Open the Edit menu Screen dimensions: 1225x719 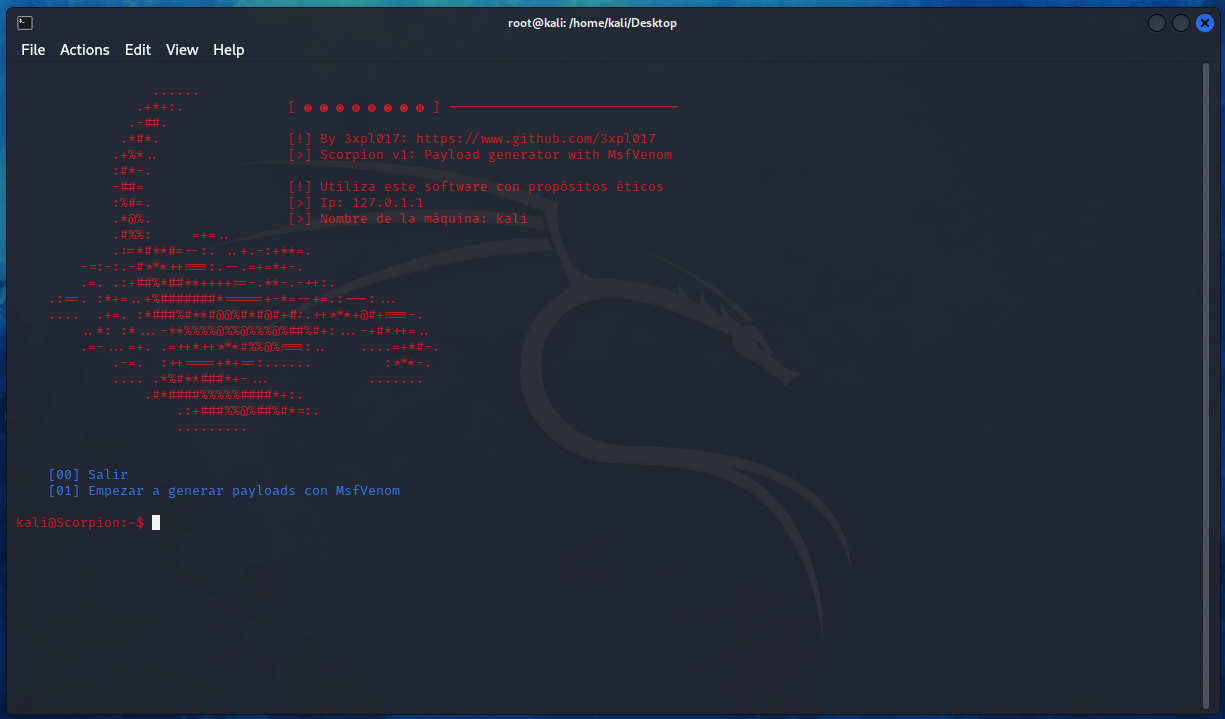[138, 50]
